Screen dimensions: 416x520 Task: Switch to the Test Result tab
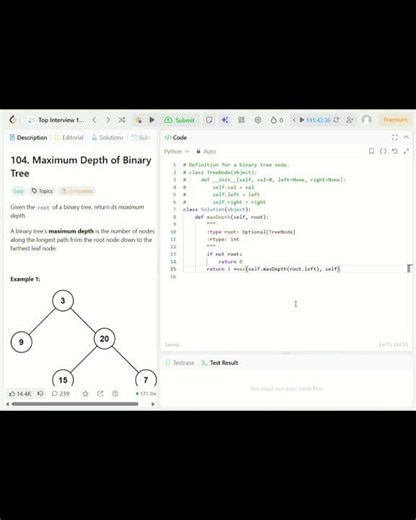coord(220,363)
